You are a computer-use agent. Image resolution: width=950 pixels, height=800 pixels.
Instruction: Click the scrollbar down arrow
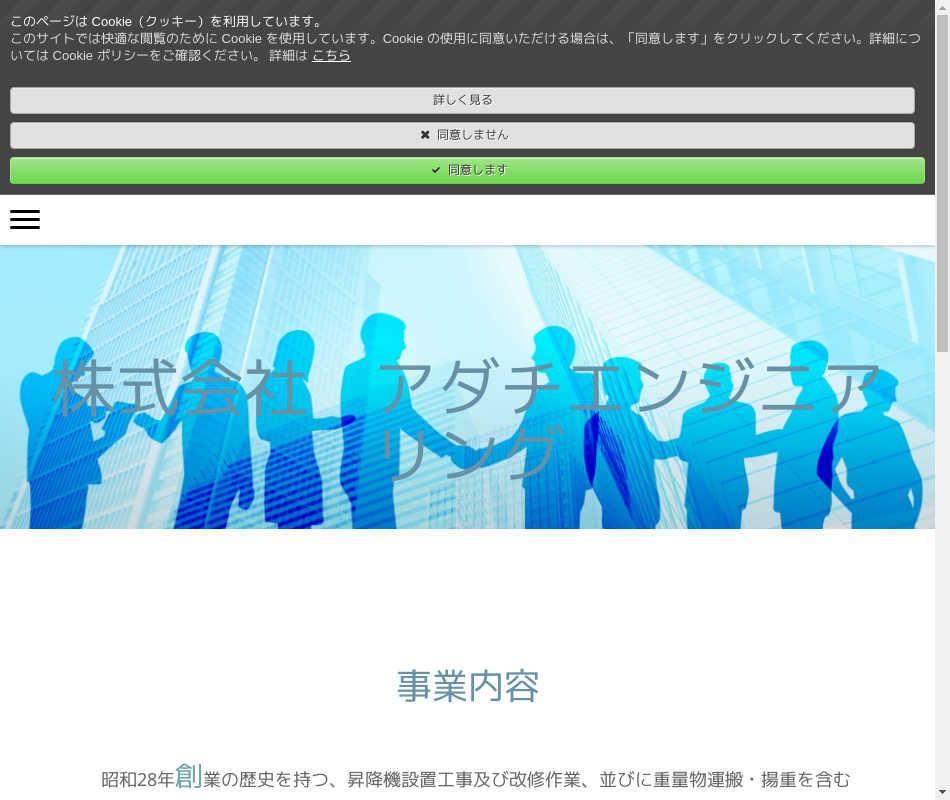point(942,793)
